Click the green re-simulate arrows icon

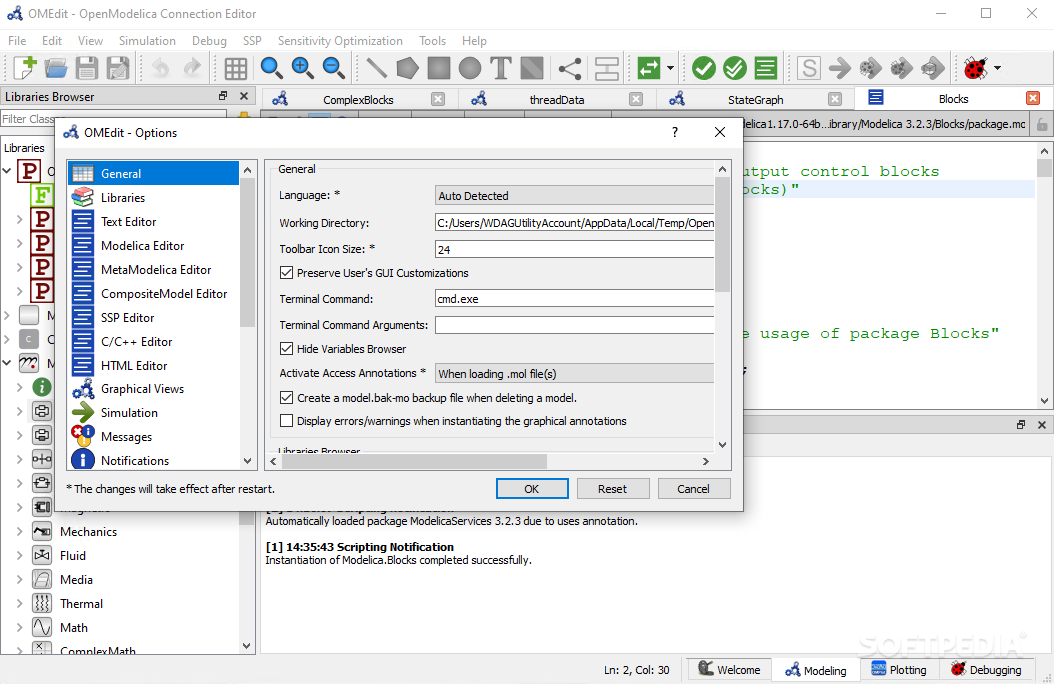point(649,68)
